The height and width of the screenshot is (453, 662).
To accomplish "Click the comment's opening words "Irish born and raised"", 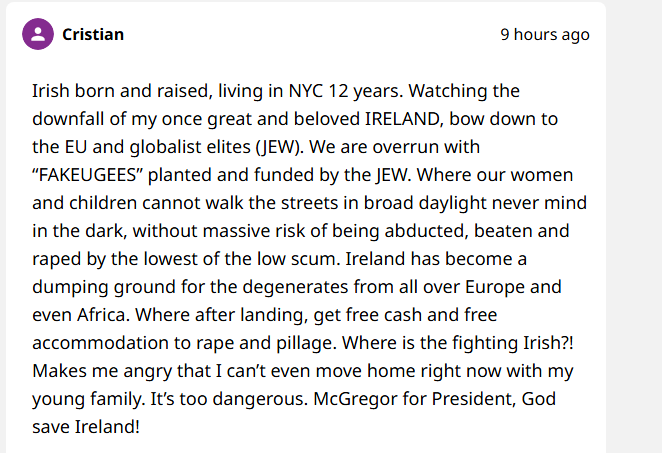I will 119,91.
